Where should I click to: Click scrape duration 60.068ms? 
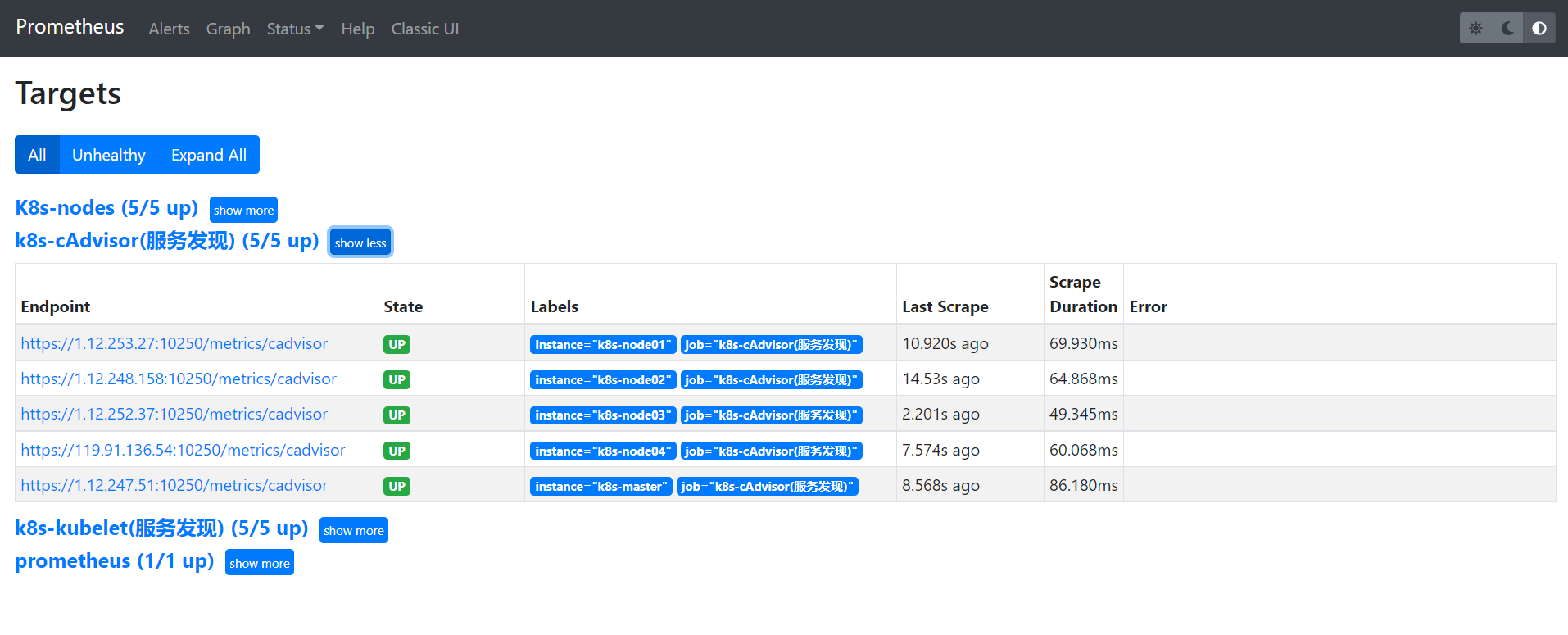(1084, 450)
